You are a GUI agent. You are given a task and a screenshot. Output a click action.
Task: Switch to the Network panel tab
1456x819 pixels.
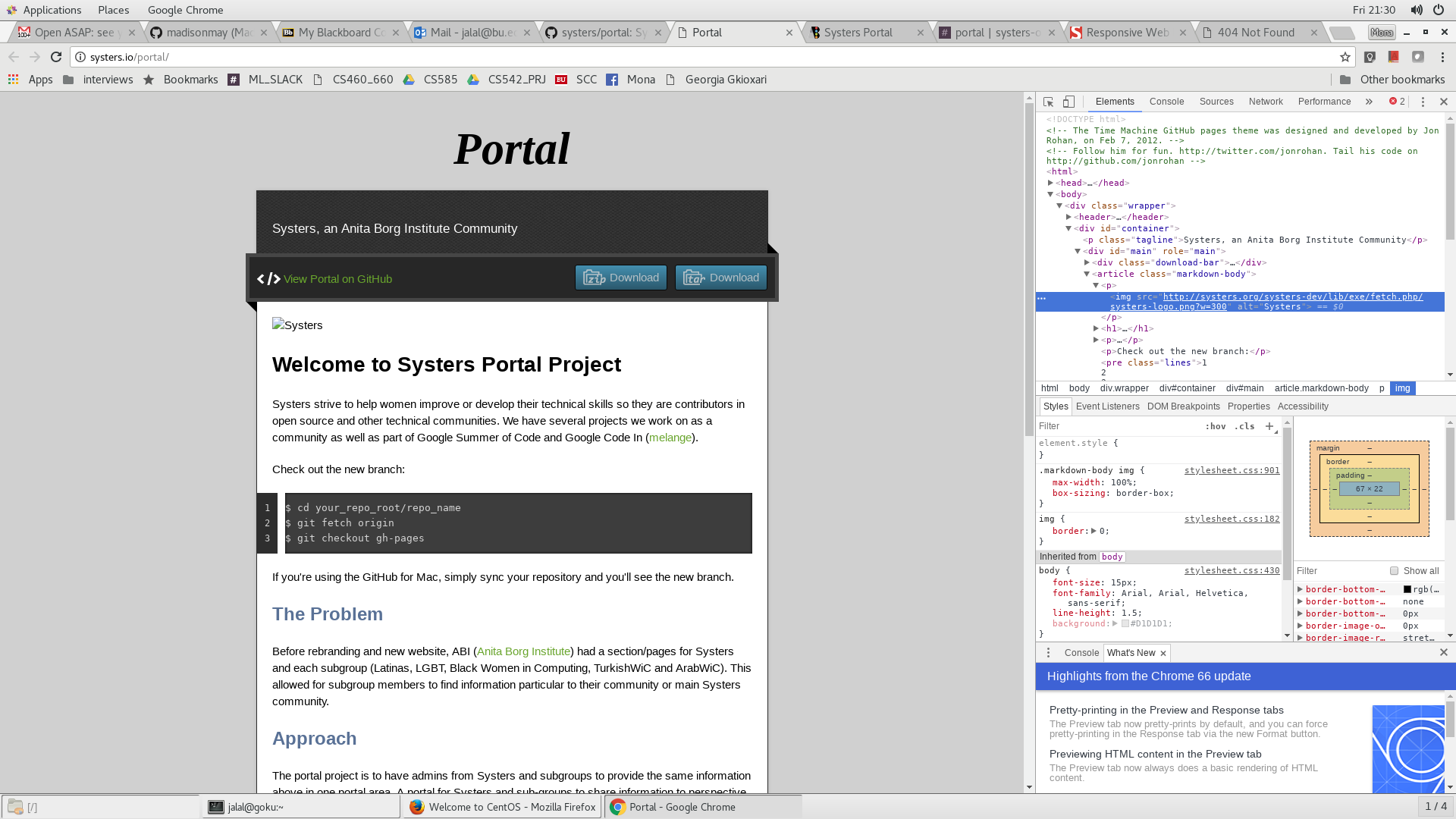coord(1266,101)
